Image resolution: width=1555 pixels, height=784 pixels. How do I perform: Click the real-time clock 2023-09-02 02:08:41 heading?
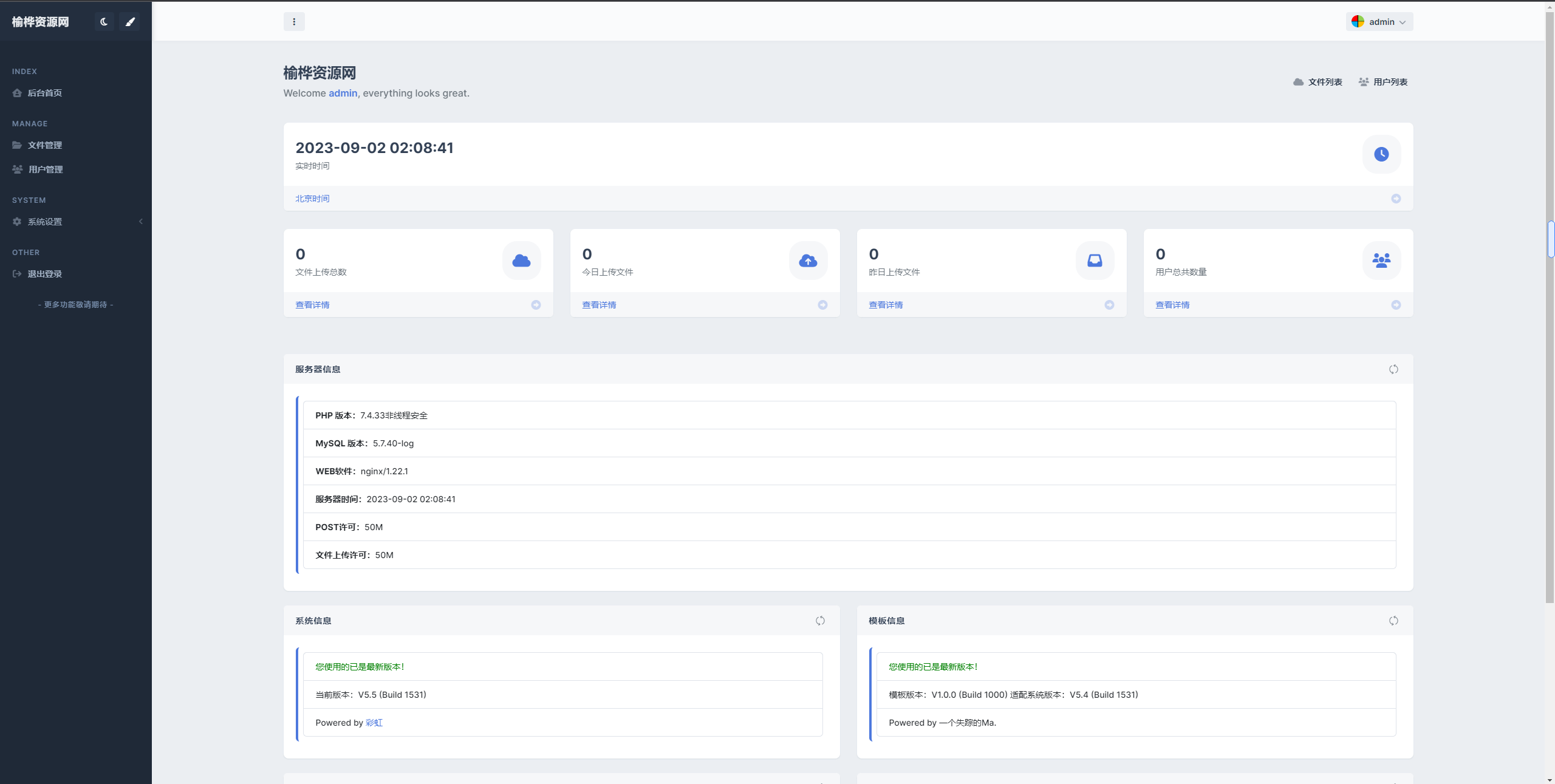click(x=374, y=148)
